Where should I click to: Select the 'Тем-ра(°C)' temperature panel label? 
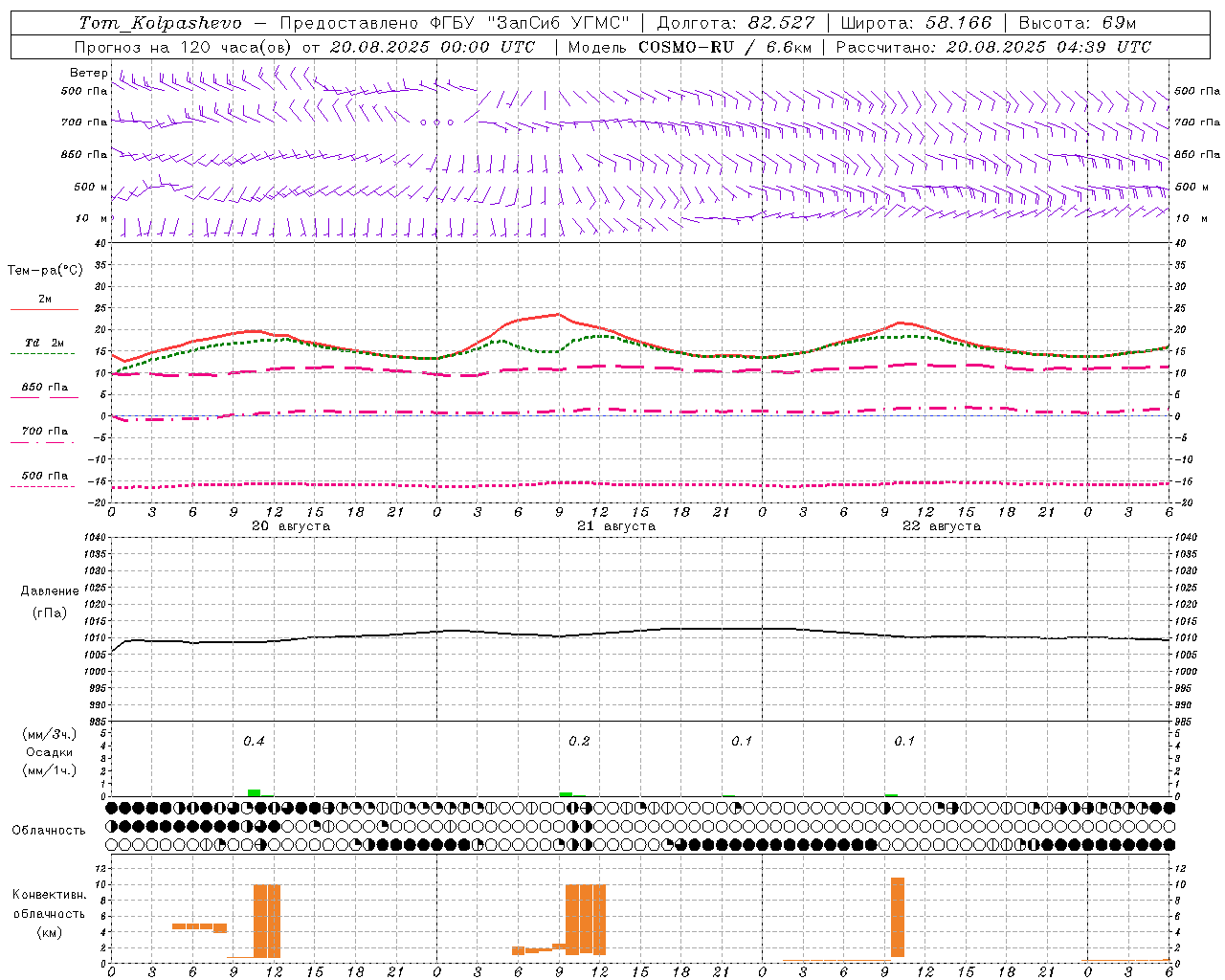coord(45,271)
